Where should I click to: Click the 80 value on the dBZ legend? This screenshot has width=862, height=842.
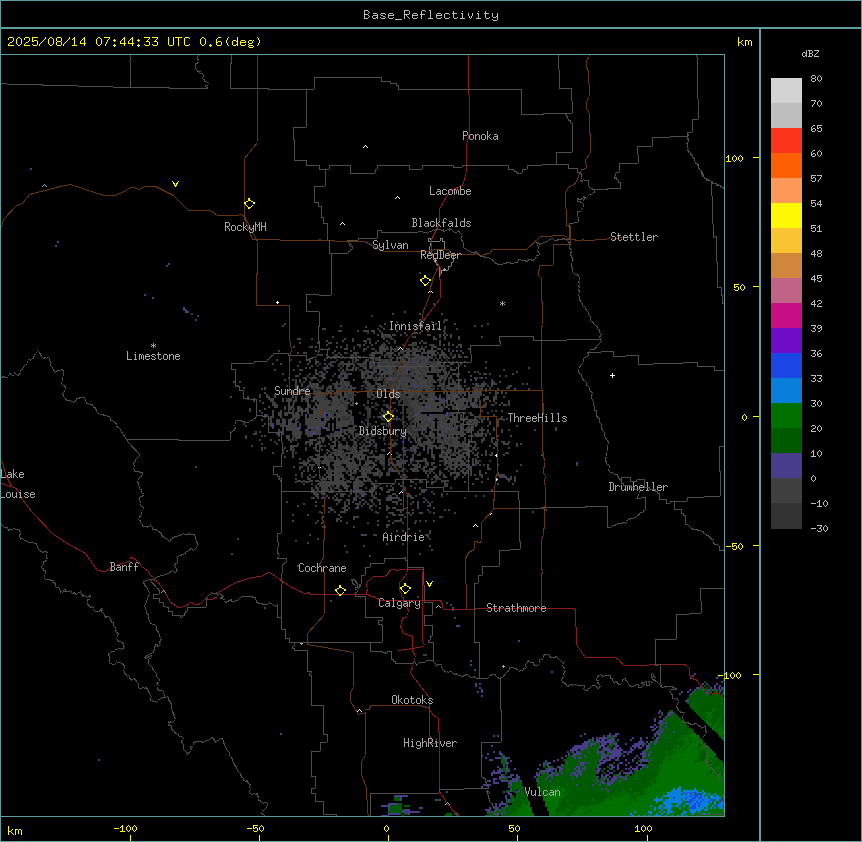pos(816,79)
